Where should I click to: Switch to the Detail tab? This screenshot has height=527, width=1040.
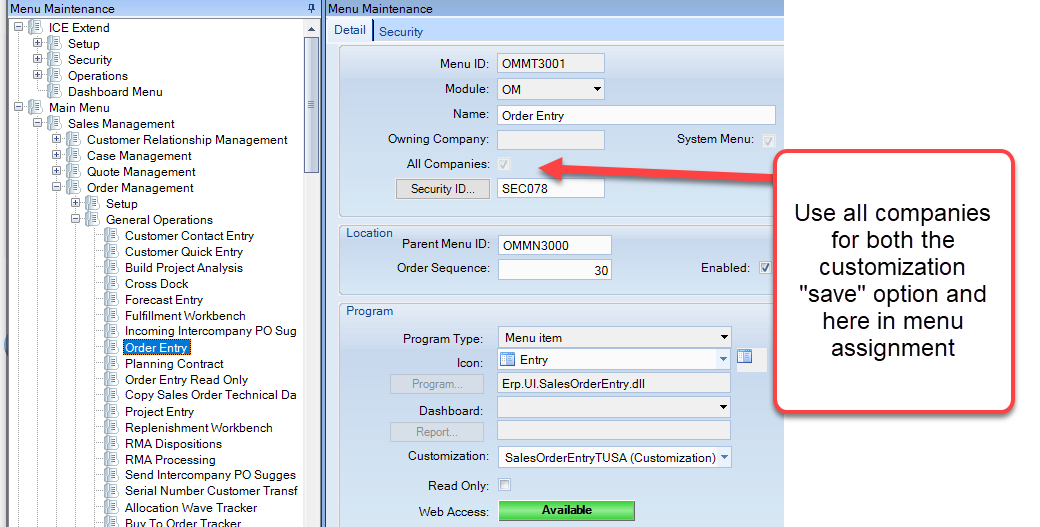(350, 30)
